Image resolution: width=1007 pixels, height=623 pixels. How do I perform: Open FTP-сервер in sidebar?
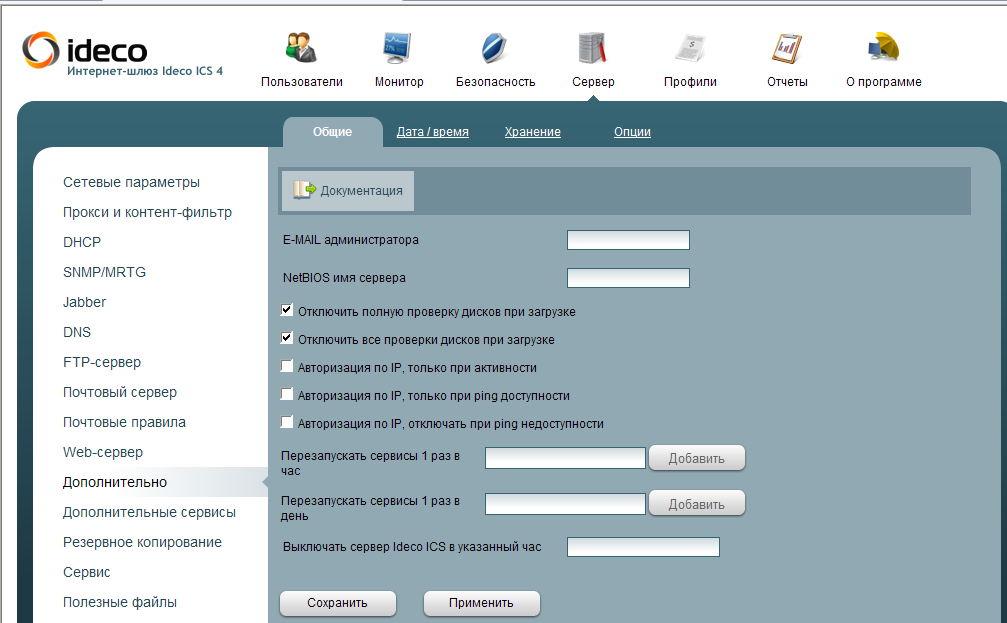(101, 362)
